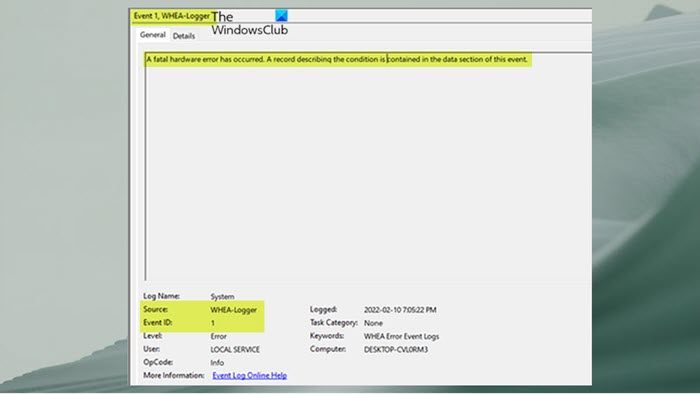
Task: Click the User value LOCAL SERVICE
Action: [235, 349]
